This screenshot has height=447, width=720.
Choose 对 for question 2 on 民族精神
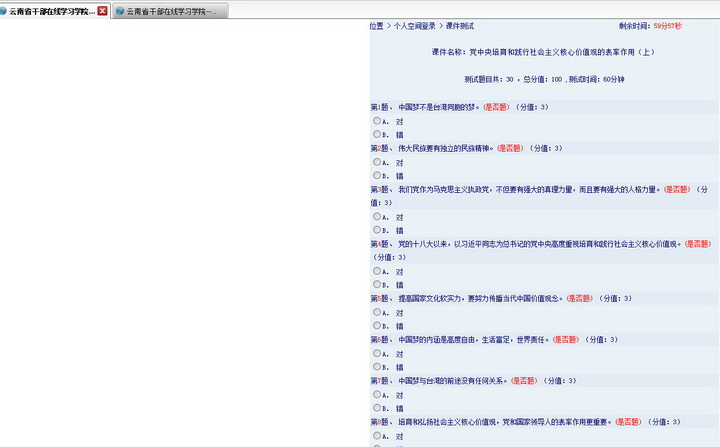pyautogui.click(x=377, y=161)
